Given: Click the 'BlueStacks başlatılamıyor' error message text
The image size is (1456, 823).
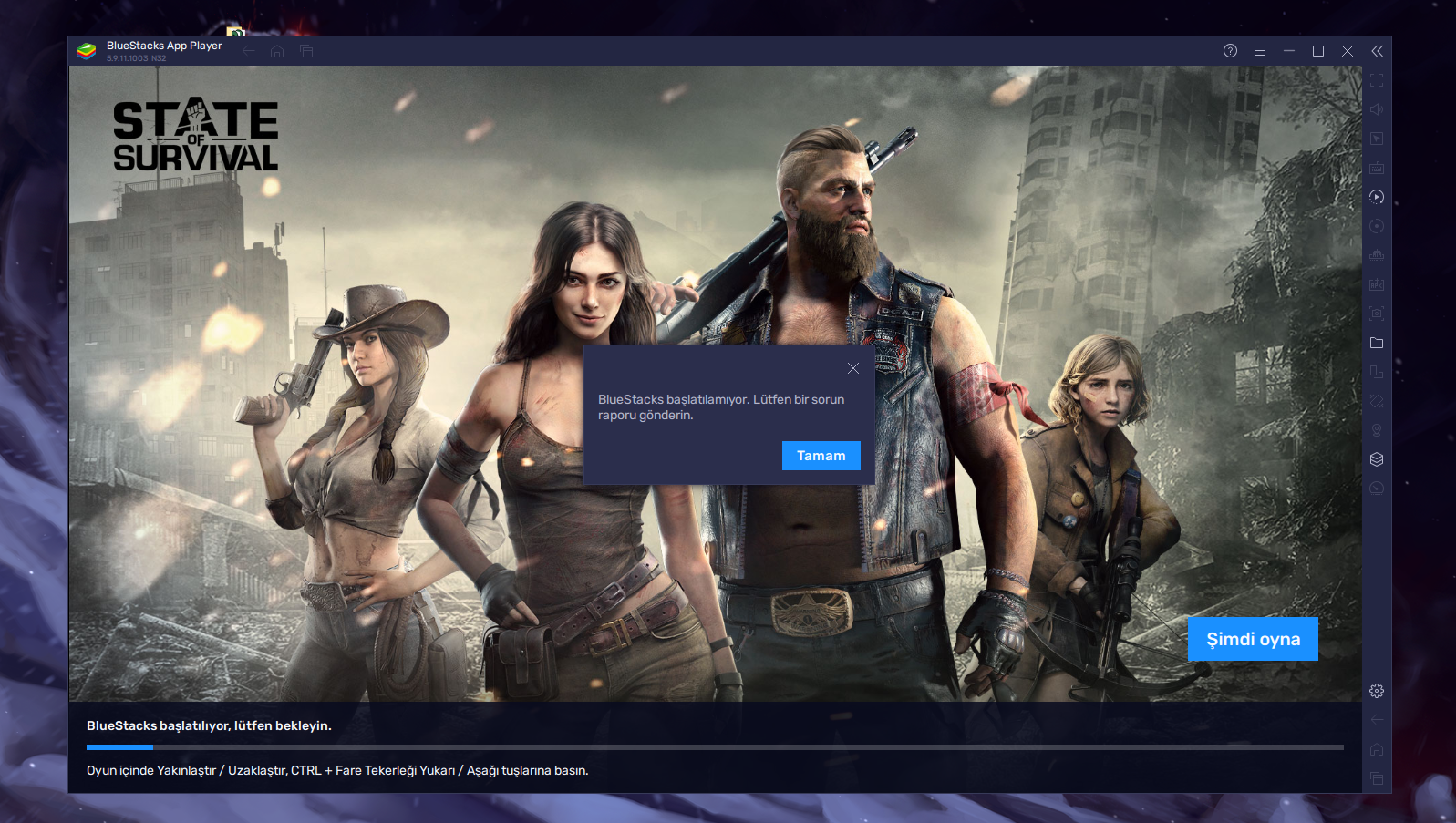Looking at the screenshot, I should [721, 406].
